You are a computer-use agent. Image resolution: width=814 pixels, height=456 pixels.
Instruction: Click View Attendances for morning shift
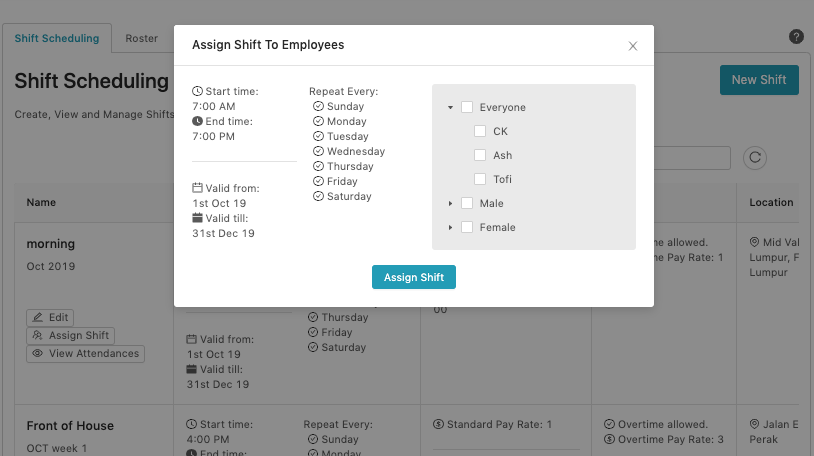click(x=86, y=354)
